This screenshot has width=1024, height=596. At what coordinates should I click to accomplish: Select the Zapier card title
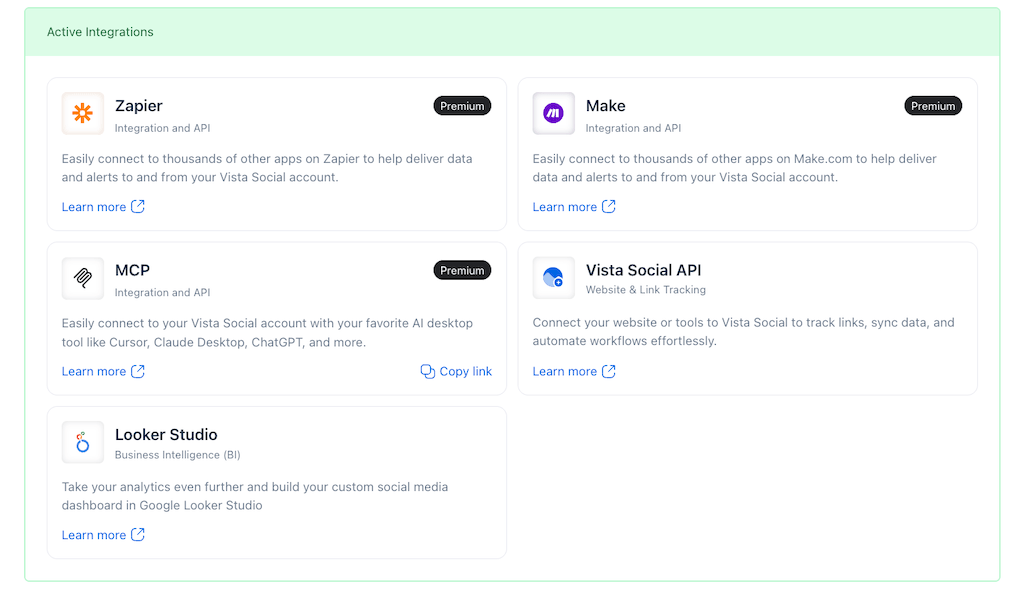click(x=138, y=106)
